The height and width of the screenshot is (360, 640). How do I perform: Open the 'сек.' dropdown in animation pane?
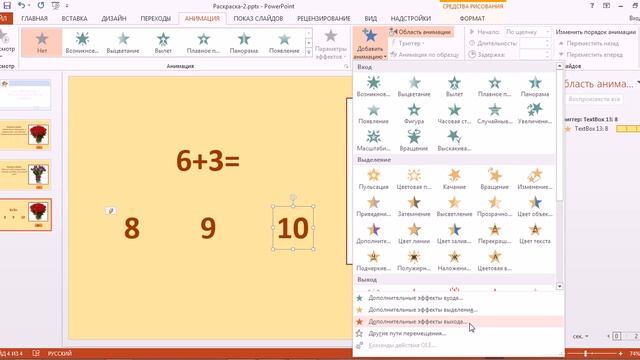pos(580,336)
